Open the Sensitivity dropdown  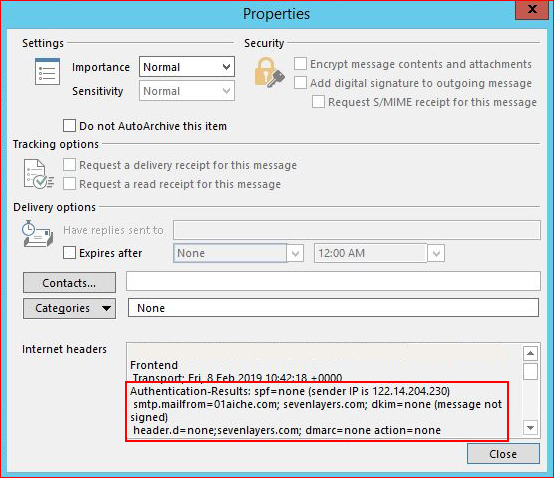(x=187, y=91)
